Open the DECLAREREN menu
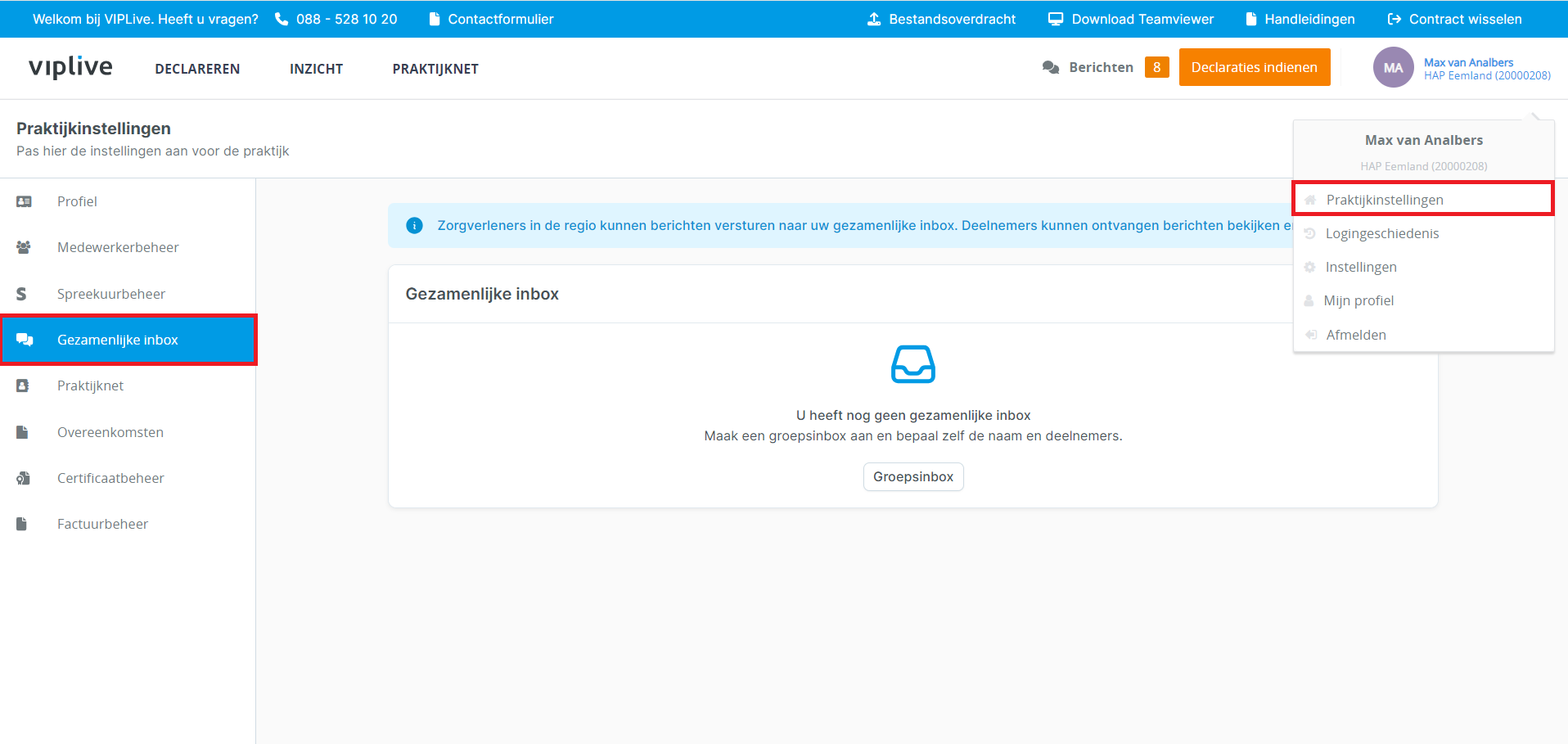 pos(197,69)
